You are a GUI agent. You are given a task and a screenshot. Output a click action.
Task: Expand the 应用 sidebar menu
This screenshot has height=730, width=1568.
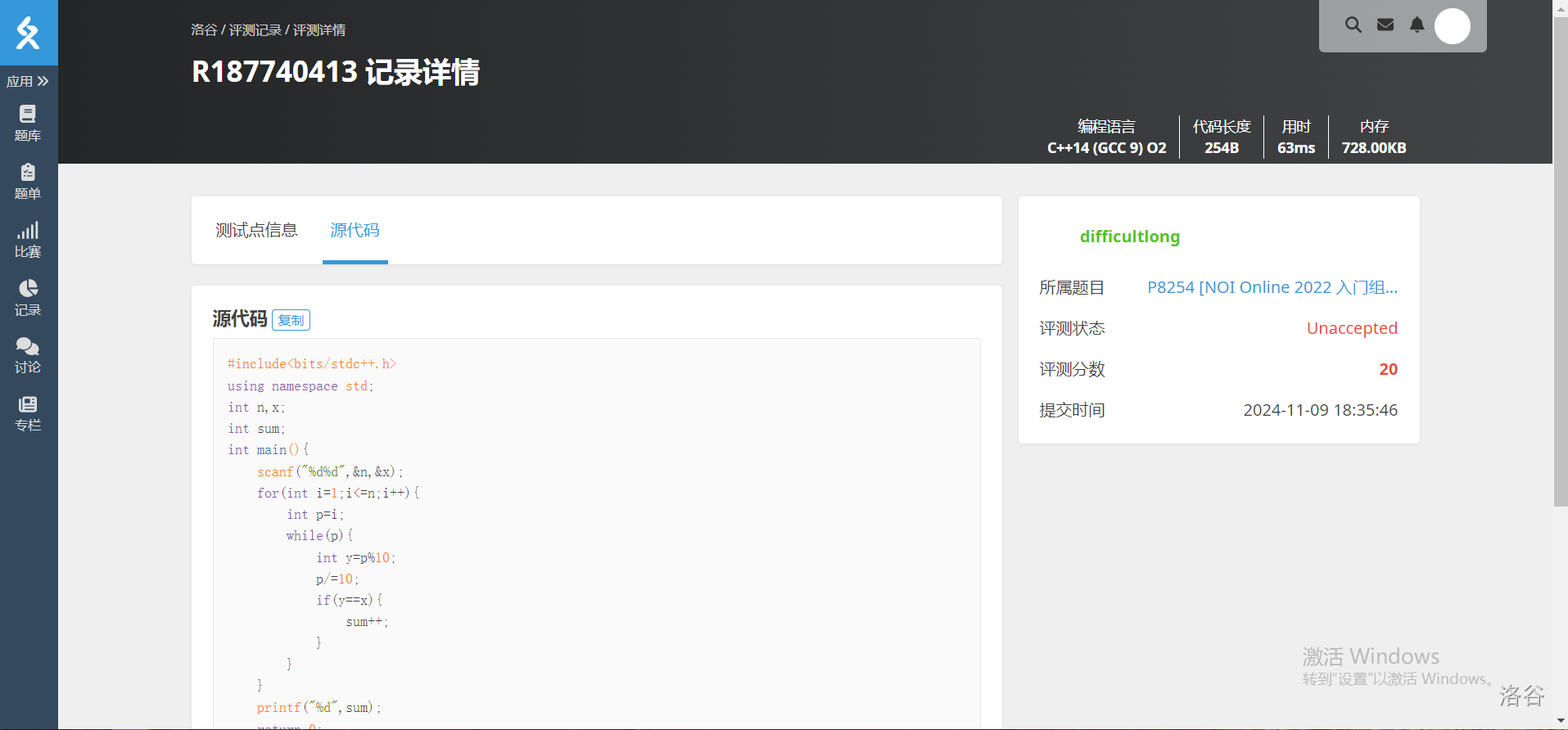click(x=28, y=81)
